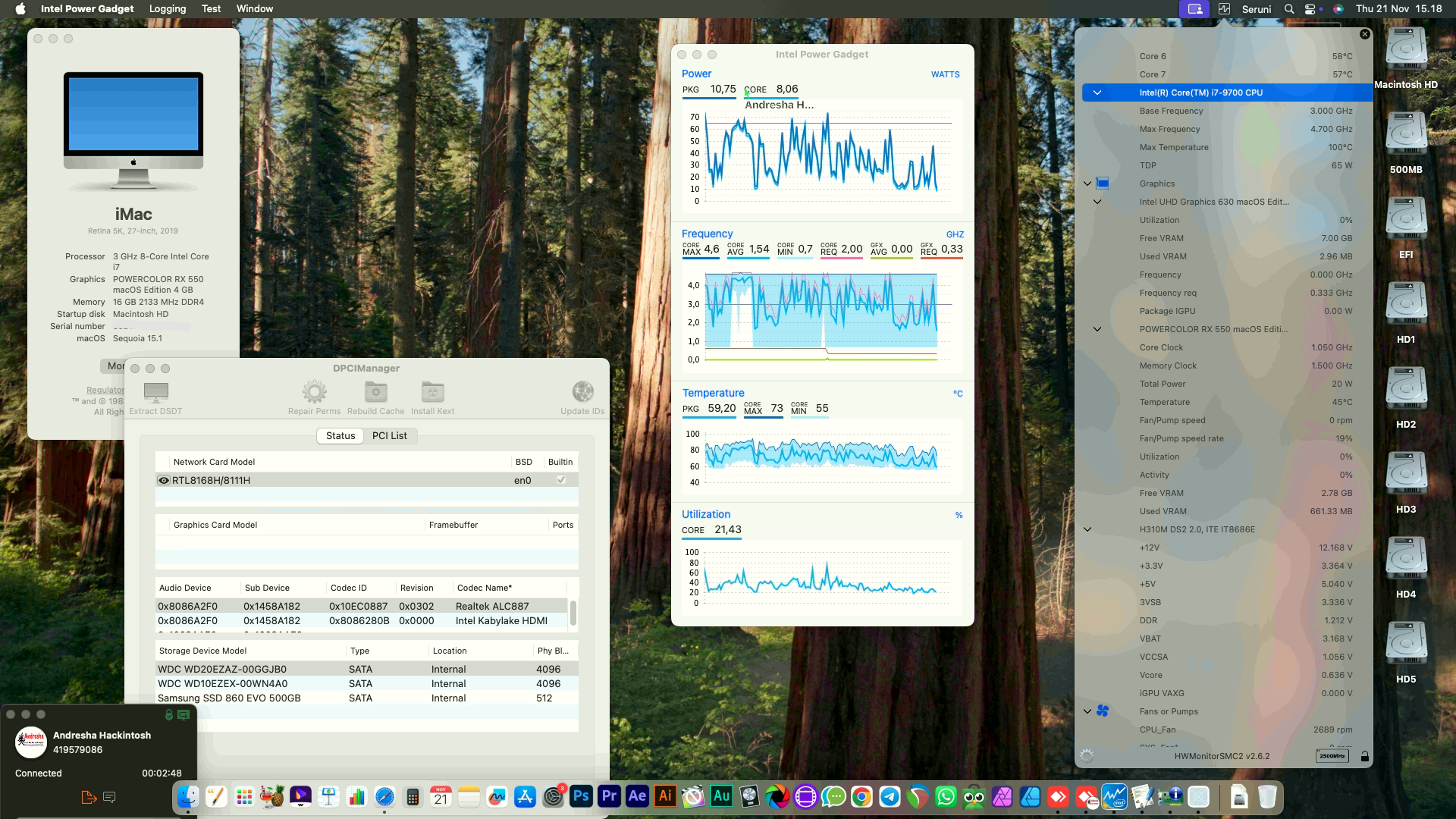Select the Realtek ALC887 audio row
1456x819 pixels.
[x=361, y=606]
